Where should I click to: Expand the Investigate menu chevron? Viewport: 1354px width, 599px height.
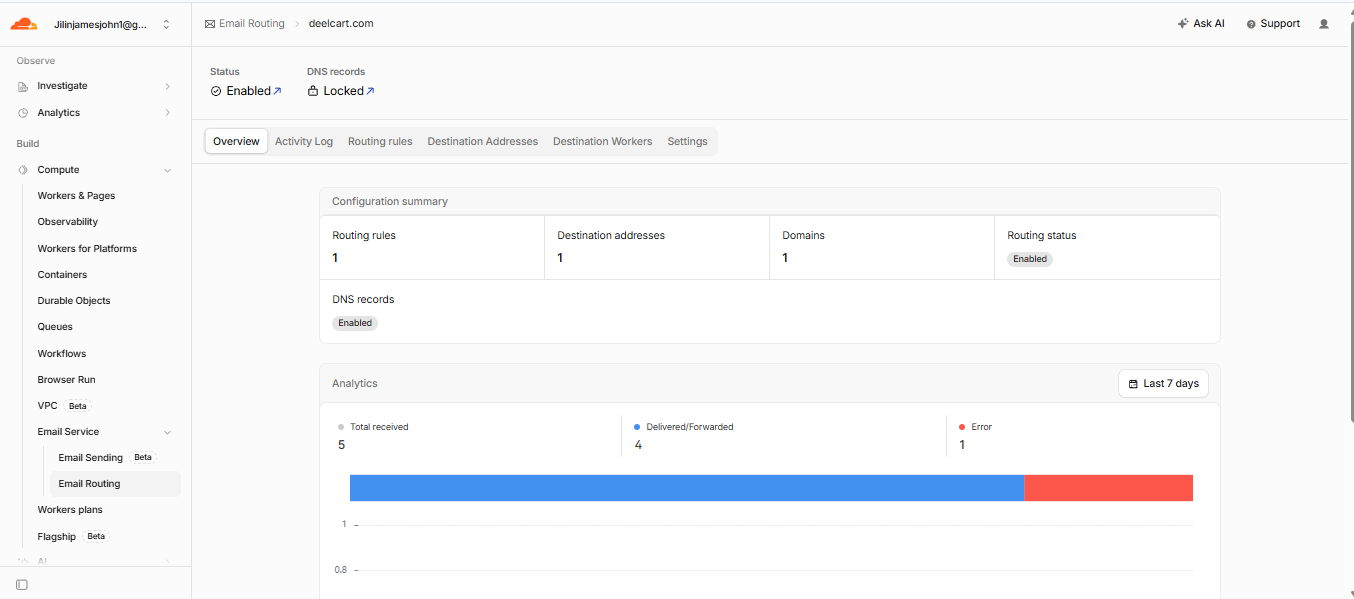tap(167, 86)
